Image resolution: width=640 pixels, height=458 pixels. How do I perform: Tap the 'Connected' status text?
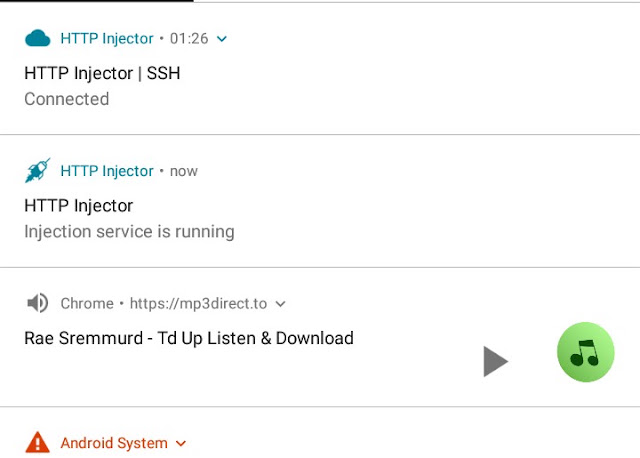[67, 99]
